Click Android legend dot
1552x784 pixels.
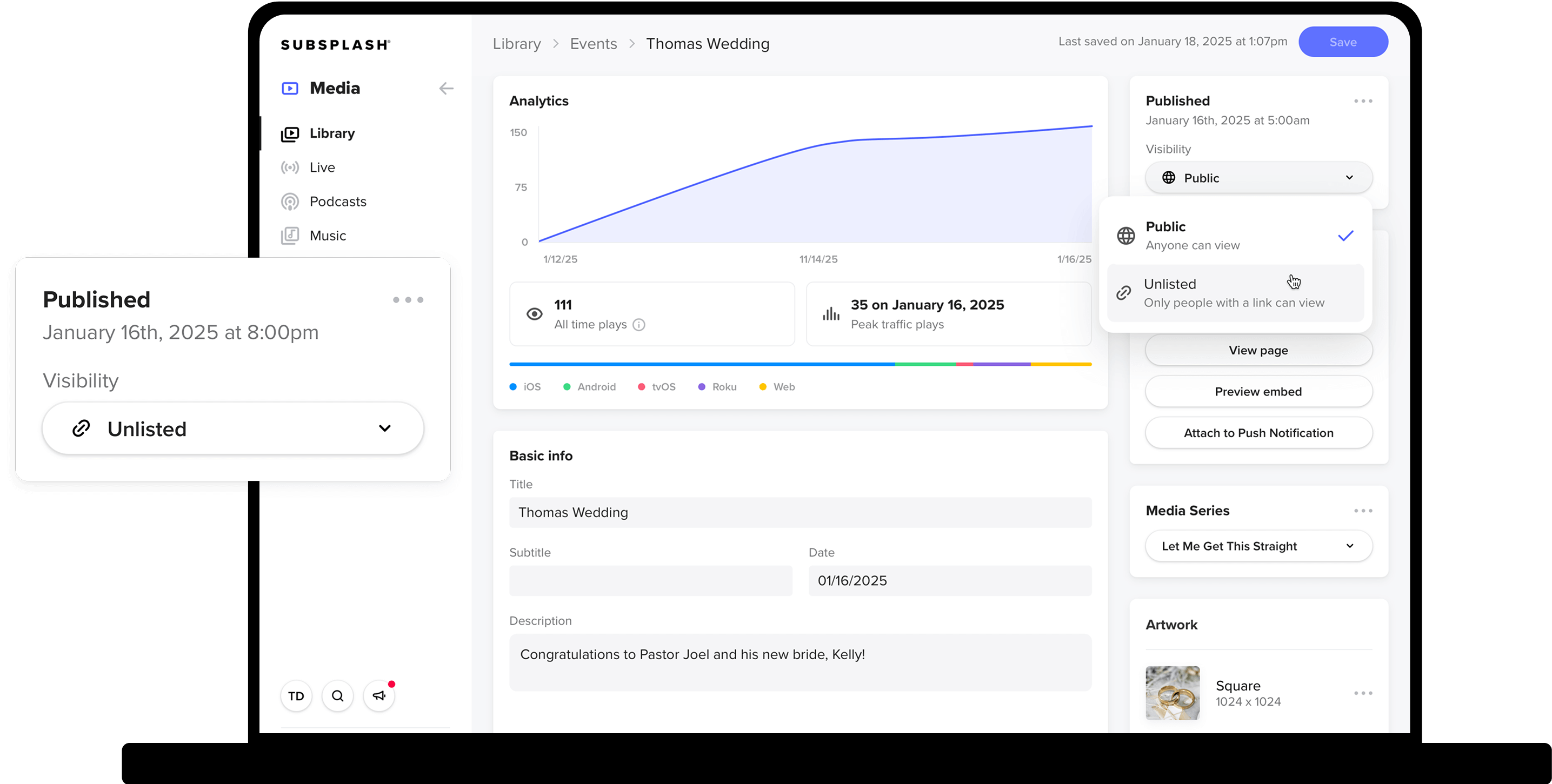pyautogui.click(x=567, y=386)
